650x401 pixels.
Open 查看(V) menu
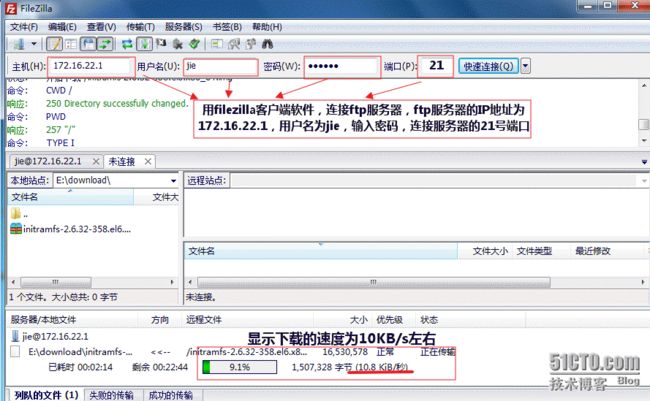(x=101, y=27)
